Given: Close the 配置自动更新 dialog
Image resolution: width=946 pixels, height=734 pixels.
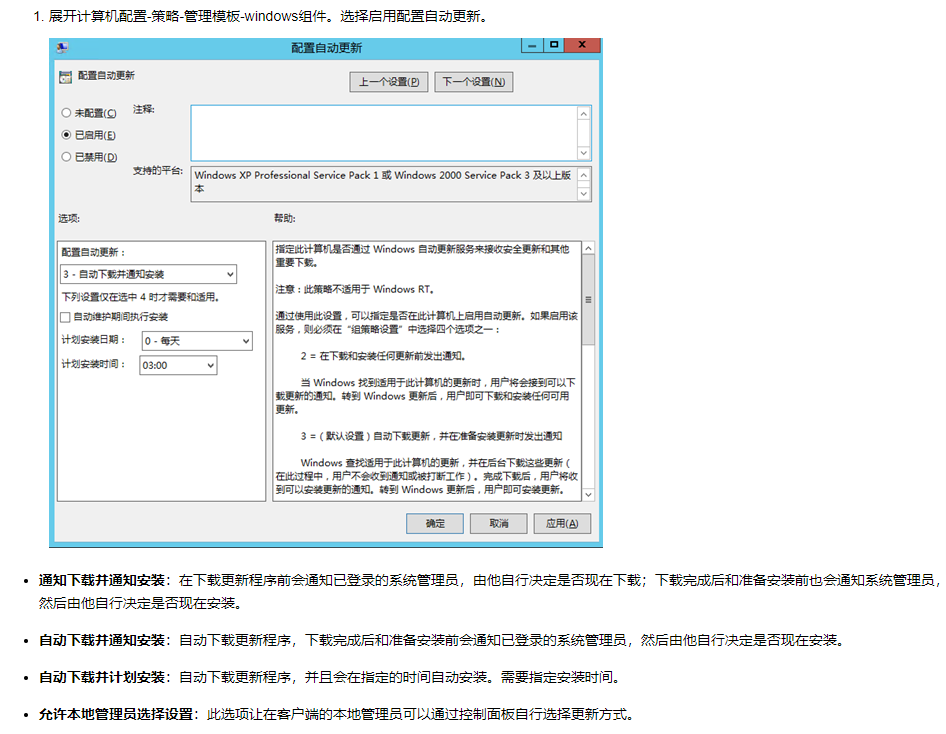Looking at the screenshot, I should click(x=582, y=45).
